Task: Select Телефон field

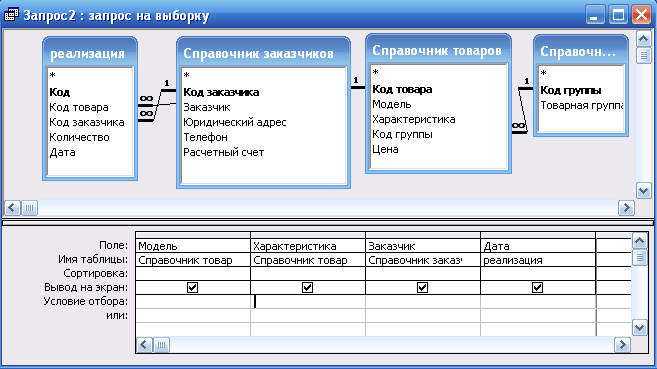Action: pyautogui.click(x=205, y=137)
